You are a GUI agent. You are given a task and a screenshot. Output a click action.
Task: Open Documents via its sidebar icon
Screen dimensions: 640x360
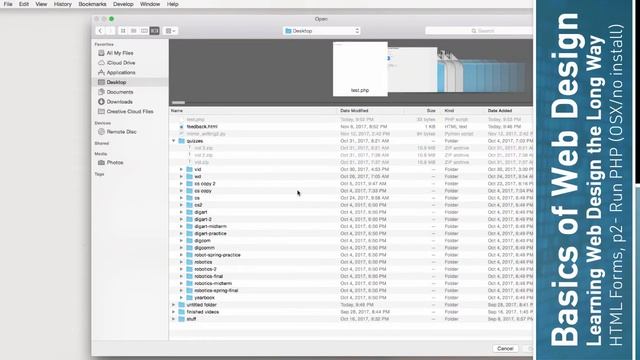(101, 92)
